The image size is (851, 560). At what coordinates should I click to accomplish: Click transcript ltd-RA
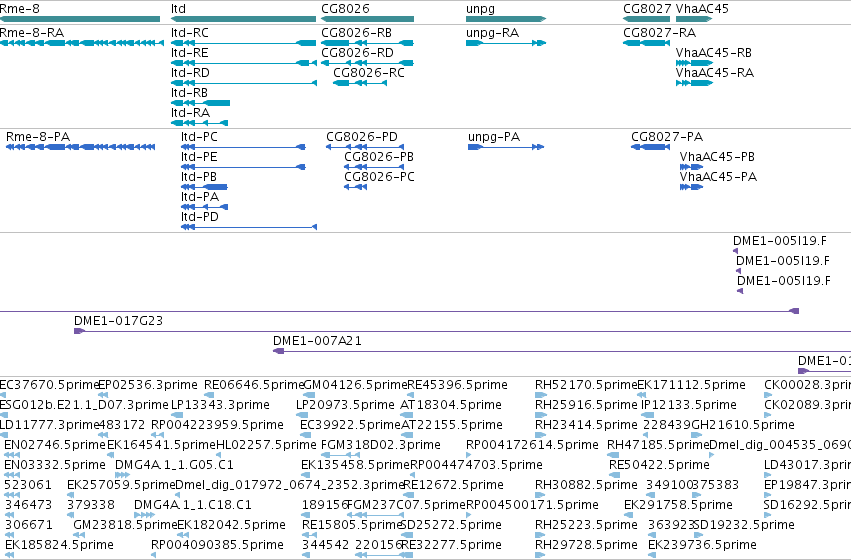tap(199, 123)
